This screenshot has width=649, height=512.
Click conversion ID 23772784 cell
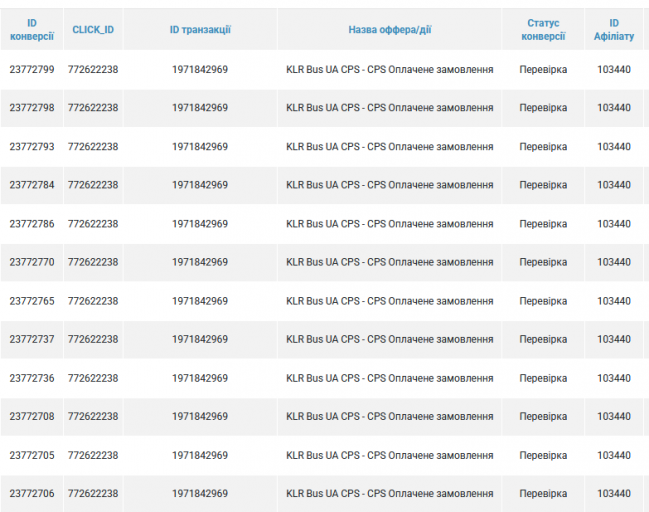click(x=32, y=185)
